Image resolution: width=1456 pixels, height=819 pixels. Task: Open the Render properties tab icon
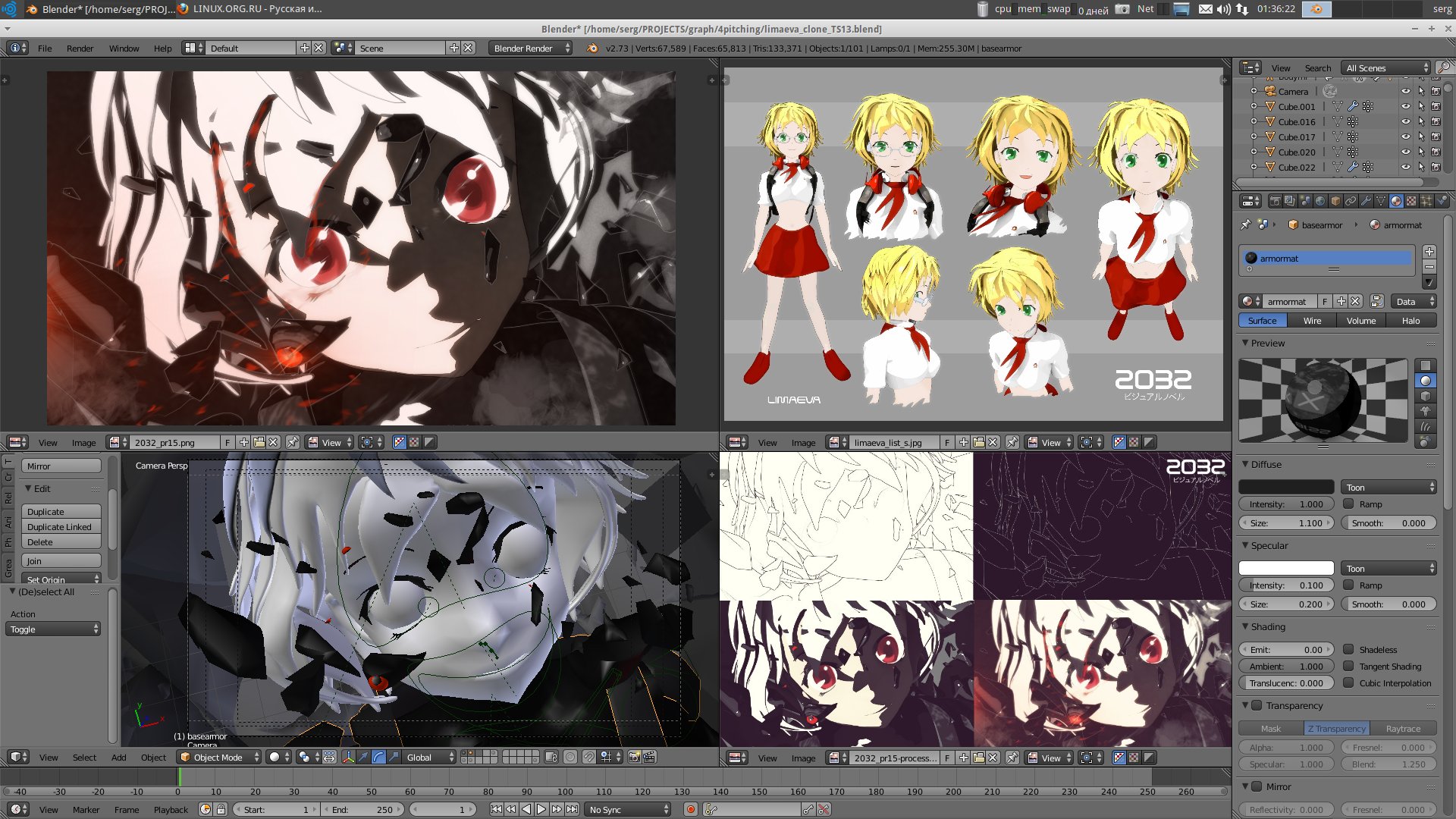click(x=1276, y=201)
